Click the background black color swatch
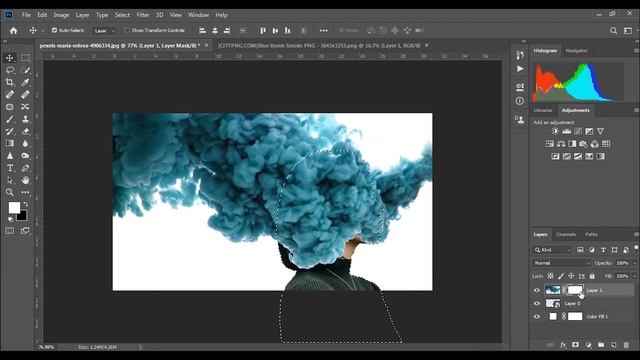 point(23,216)
